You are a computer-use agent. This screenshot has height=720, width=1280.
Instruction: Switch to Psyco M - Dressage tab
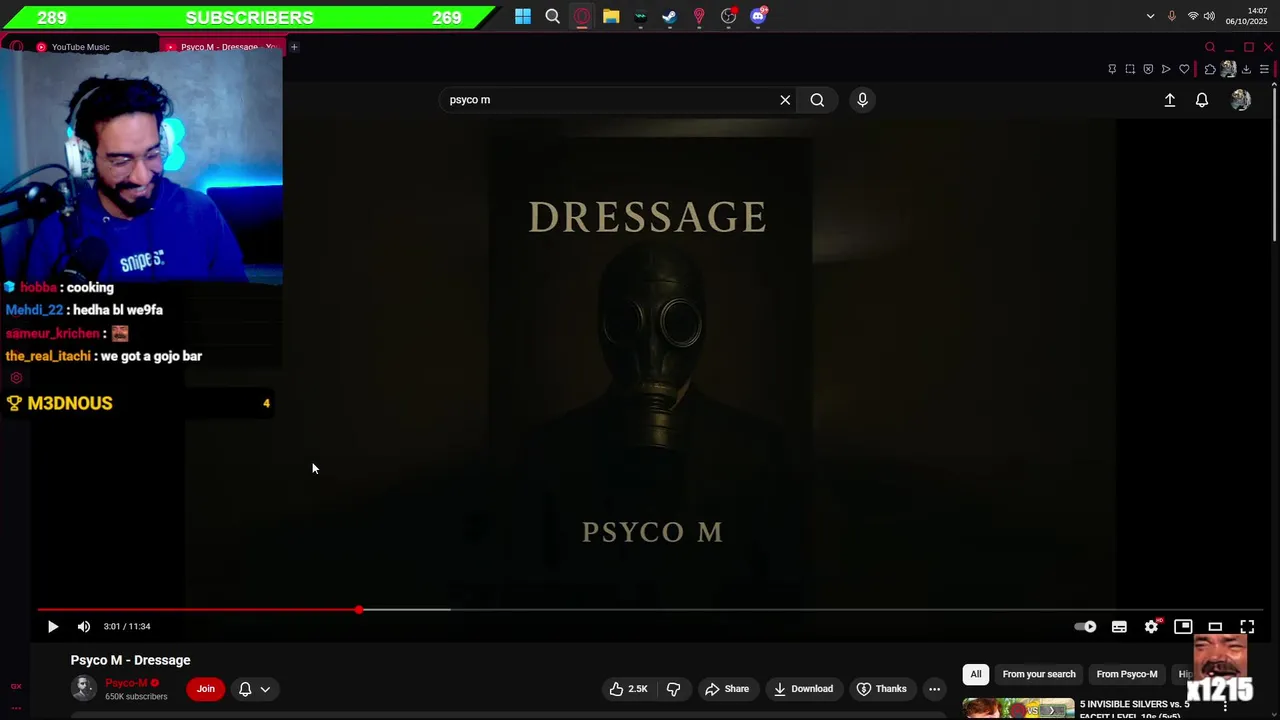[224, 47]
